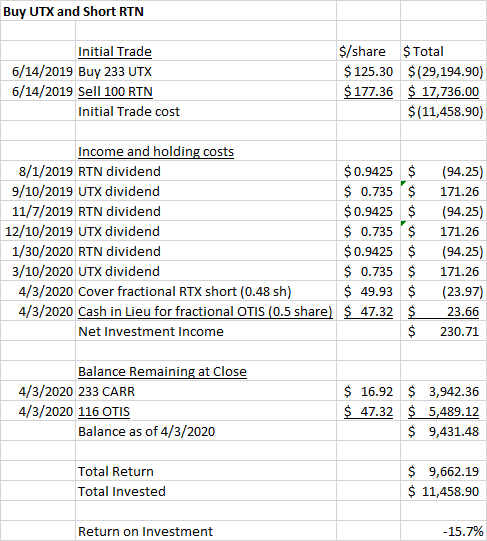
Task: Select the $5,489.12 total cell
Action: (444, 412)
